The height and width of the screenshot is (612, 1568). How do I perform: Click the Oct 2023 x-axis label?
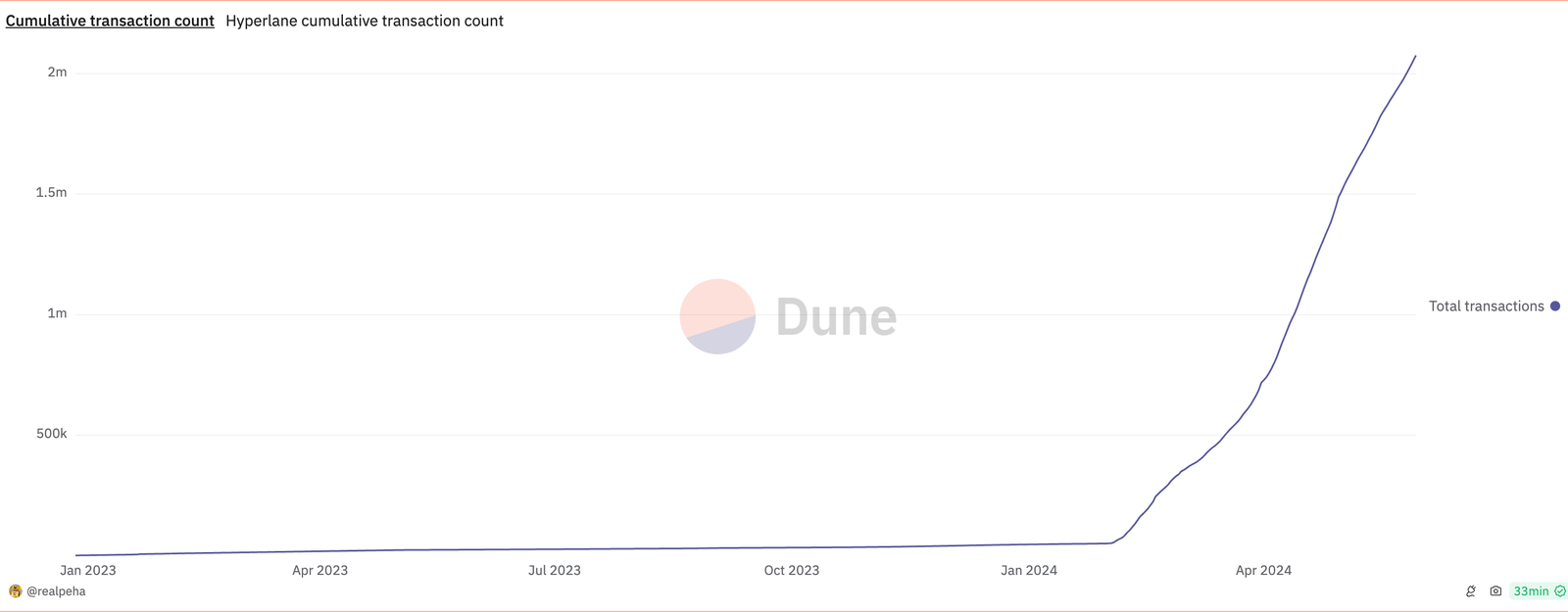coord(792,570)
